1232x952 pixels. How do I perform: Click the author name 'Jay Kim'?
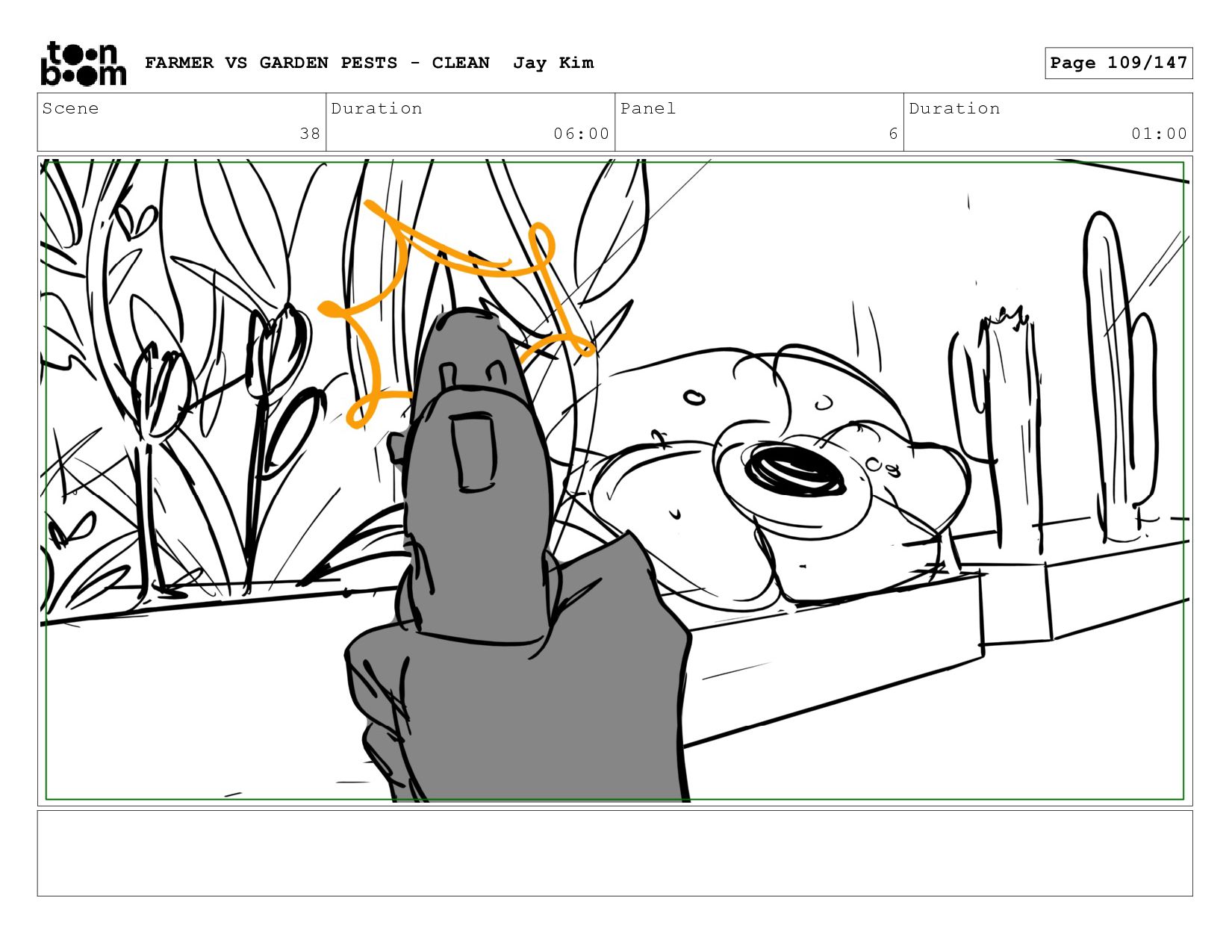pyautogui.click(x=553, y=63)
